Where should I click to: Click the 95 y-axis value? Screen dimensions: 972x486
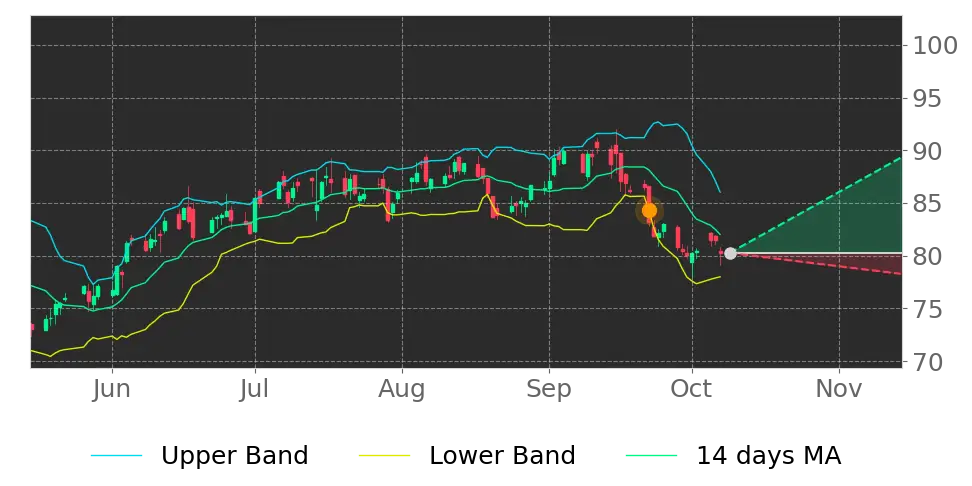928,99
